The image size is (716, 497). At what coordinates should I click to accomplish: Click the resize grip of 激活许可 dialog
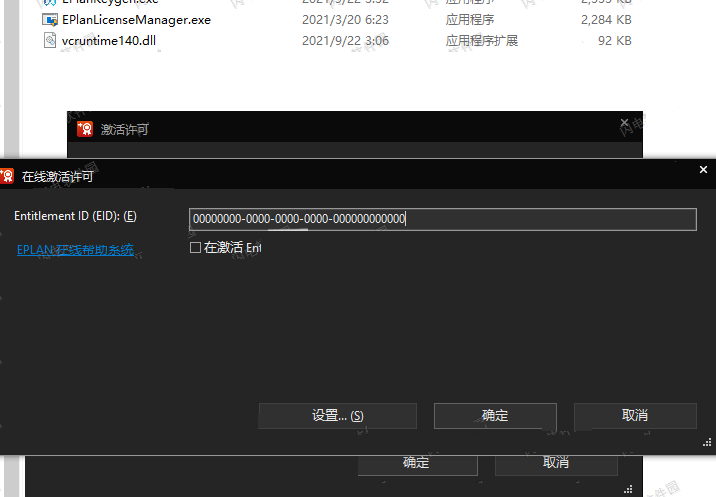point(628,489)
